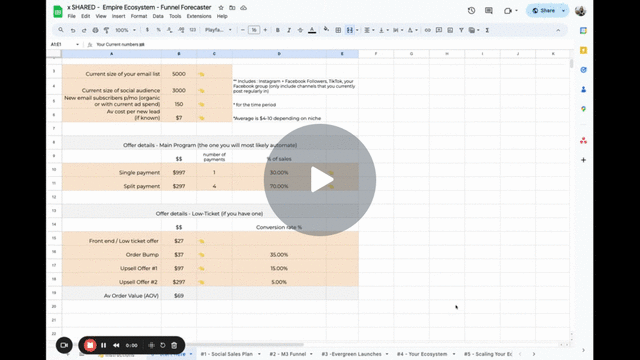640x360 pixels.
Task: Toggle bold formatting
Action: pyautogui.click(x=278, y=30)
